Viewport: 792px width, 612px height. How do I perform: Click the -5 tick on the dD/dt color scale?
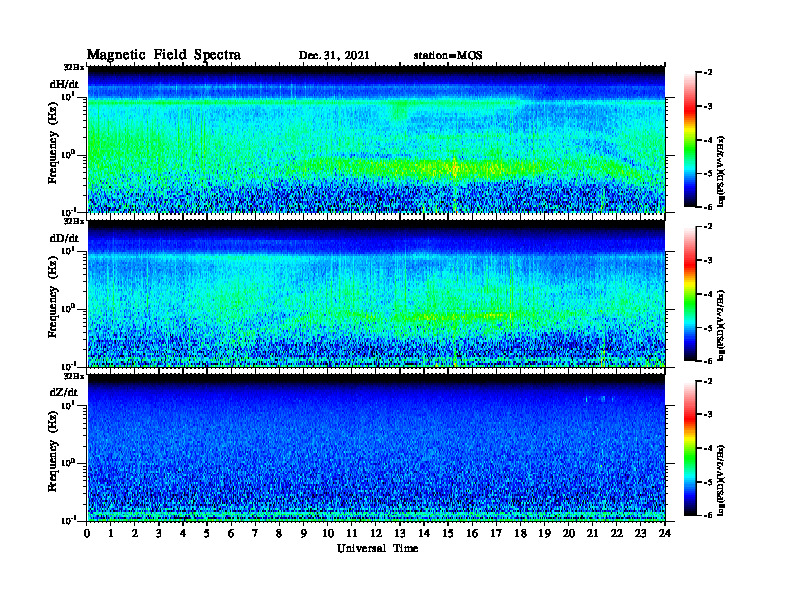(x=708, y=328)
